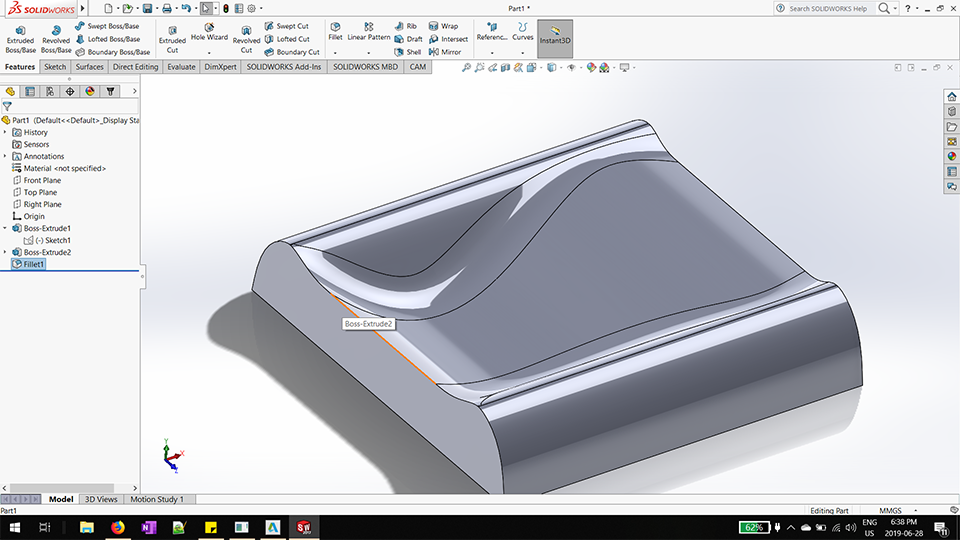960x540 pixels.
Task: Click Lofted Cut
Action: pyautogui.click(x=287, y=39)
